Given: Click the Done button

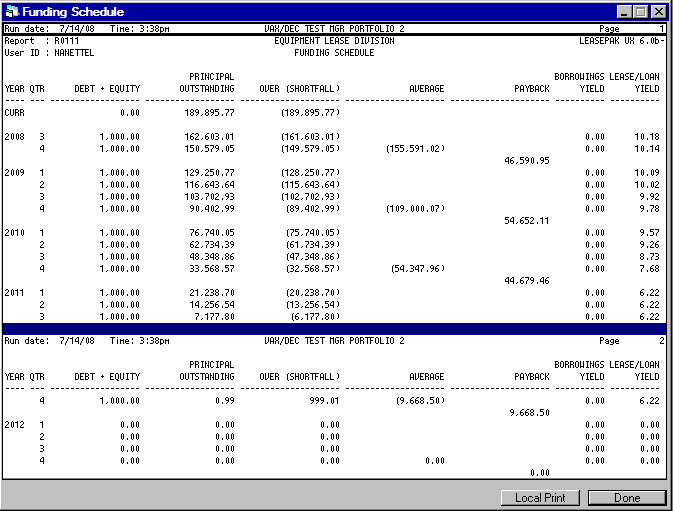Looking at the screenshot, I should (x=627, y=498).
